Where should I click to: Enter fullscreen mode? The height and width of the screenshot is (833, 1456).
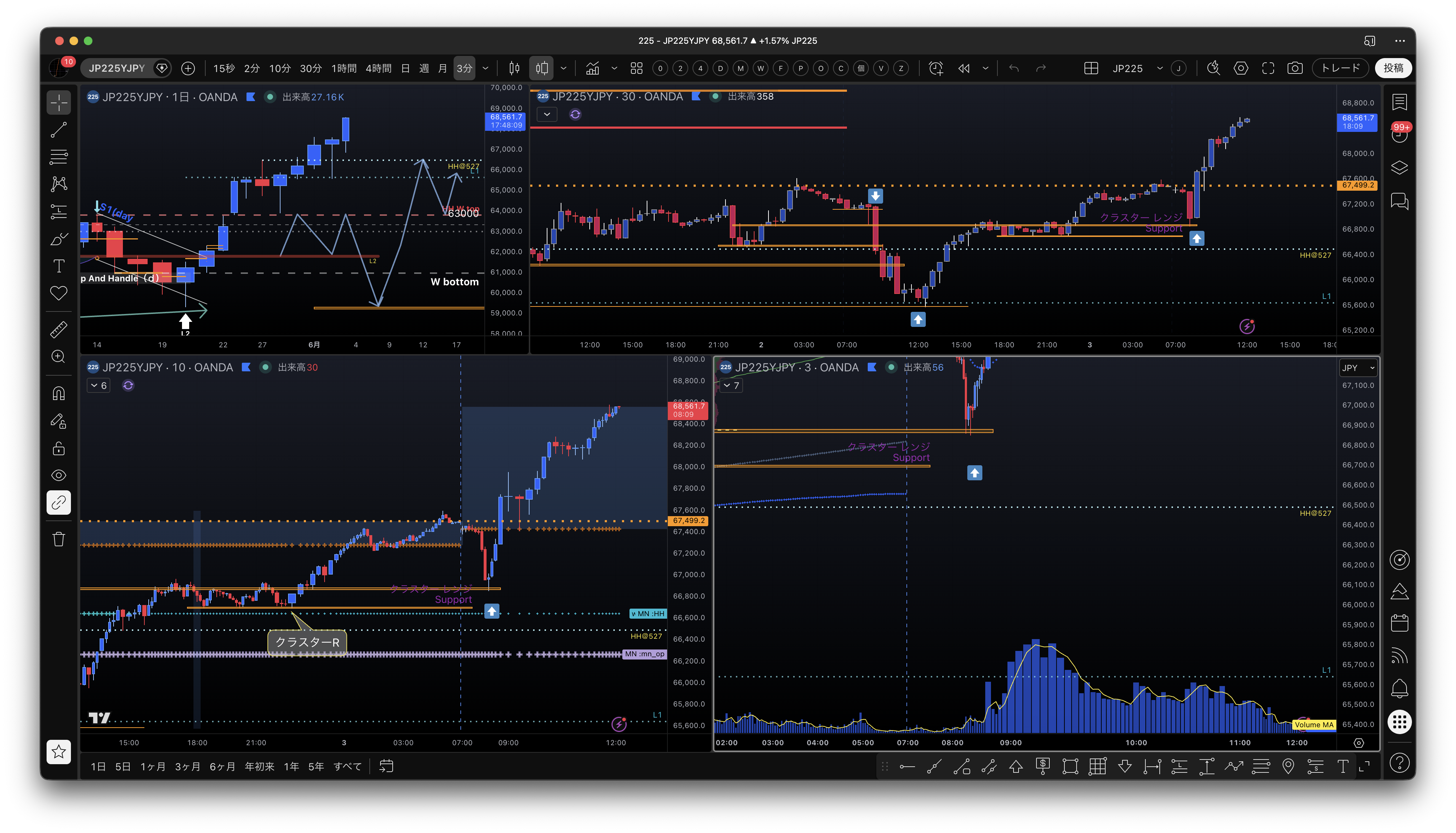tap(1268, 68)
